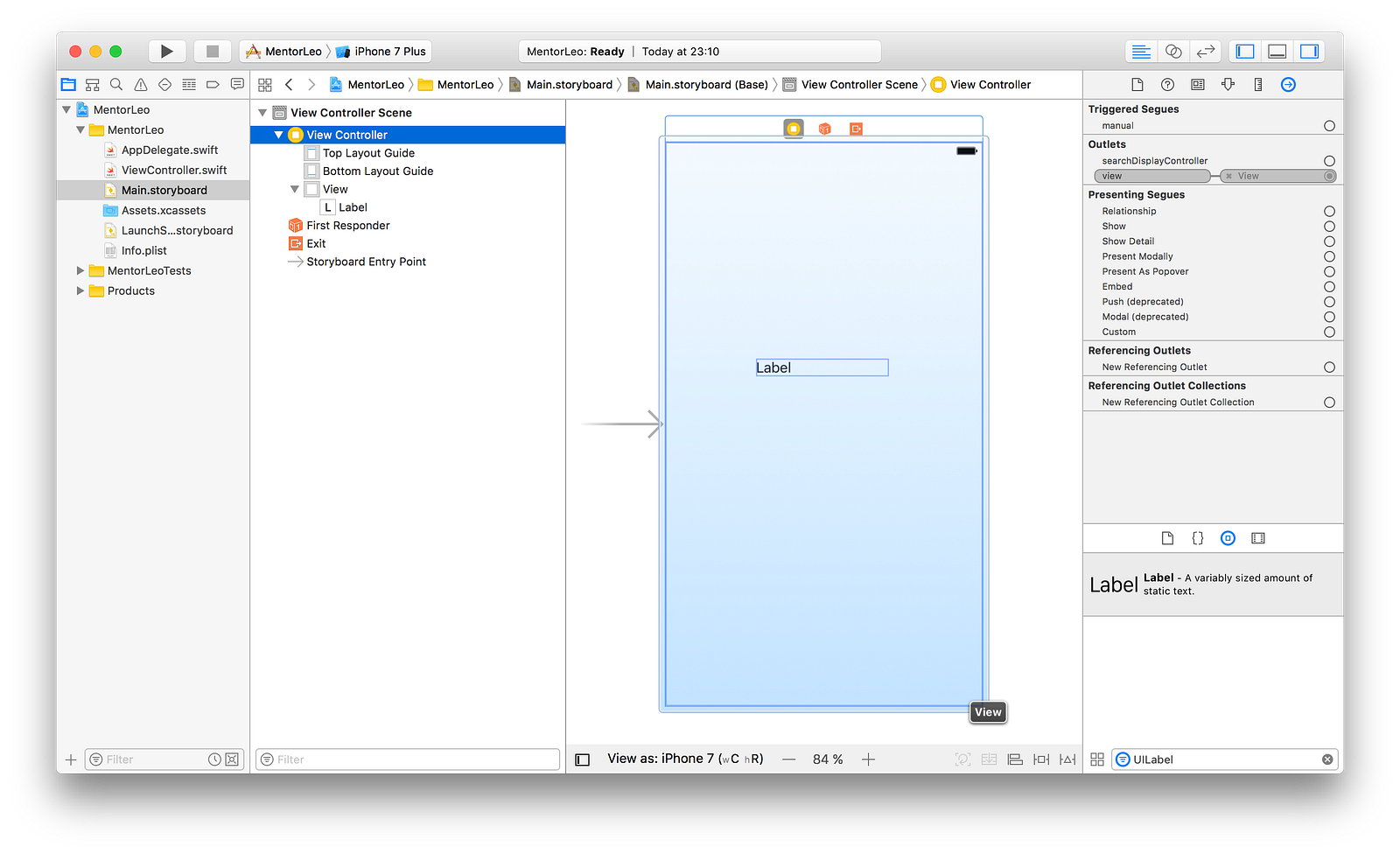Show the issue navigator
Screen dimensions: 1400x854
(x=141, y=85)
